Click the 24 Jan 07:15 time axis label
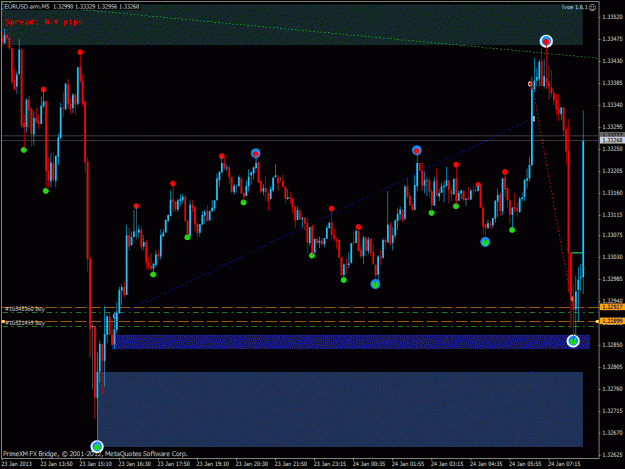Viewport: 625px width, 469px height. click(x=564, y=464)
